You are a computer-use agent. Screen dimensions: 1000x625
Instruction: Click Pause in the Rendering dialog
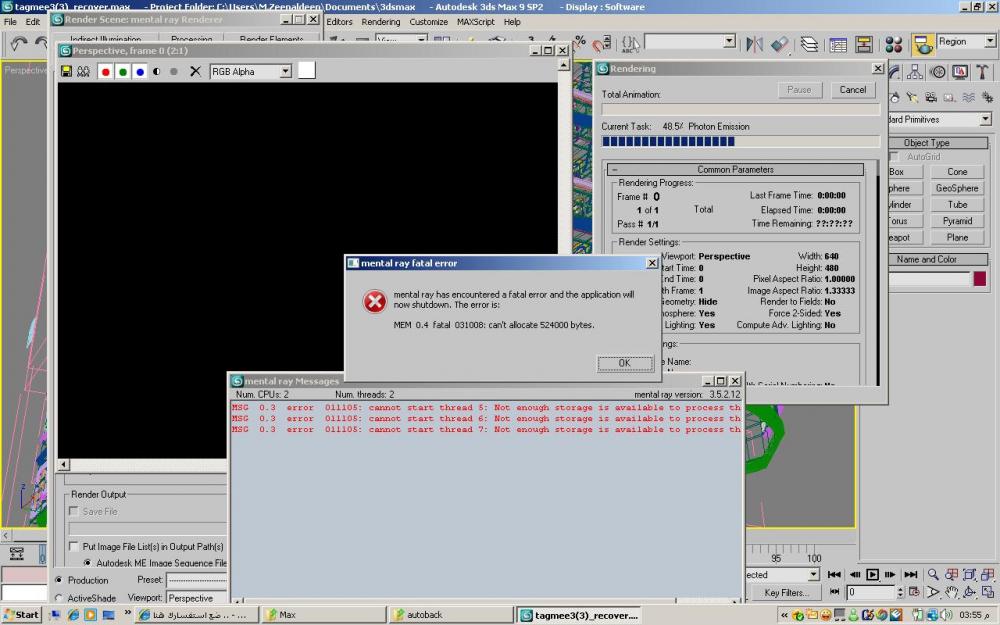[799, 90]
